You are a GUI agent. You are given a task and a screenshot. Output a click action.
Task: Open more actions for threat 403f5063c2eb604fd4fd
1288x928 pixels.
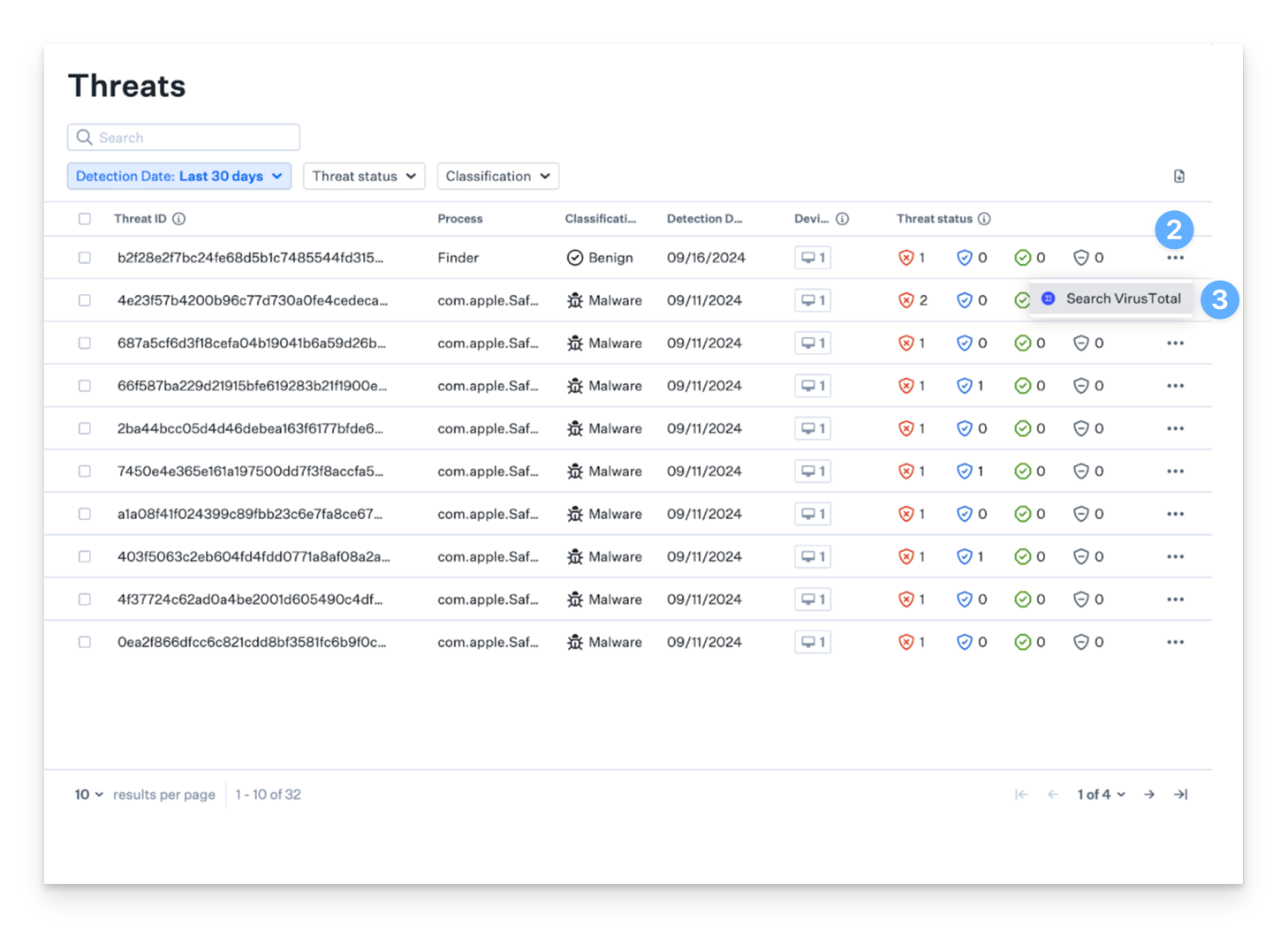(1175, 557)
